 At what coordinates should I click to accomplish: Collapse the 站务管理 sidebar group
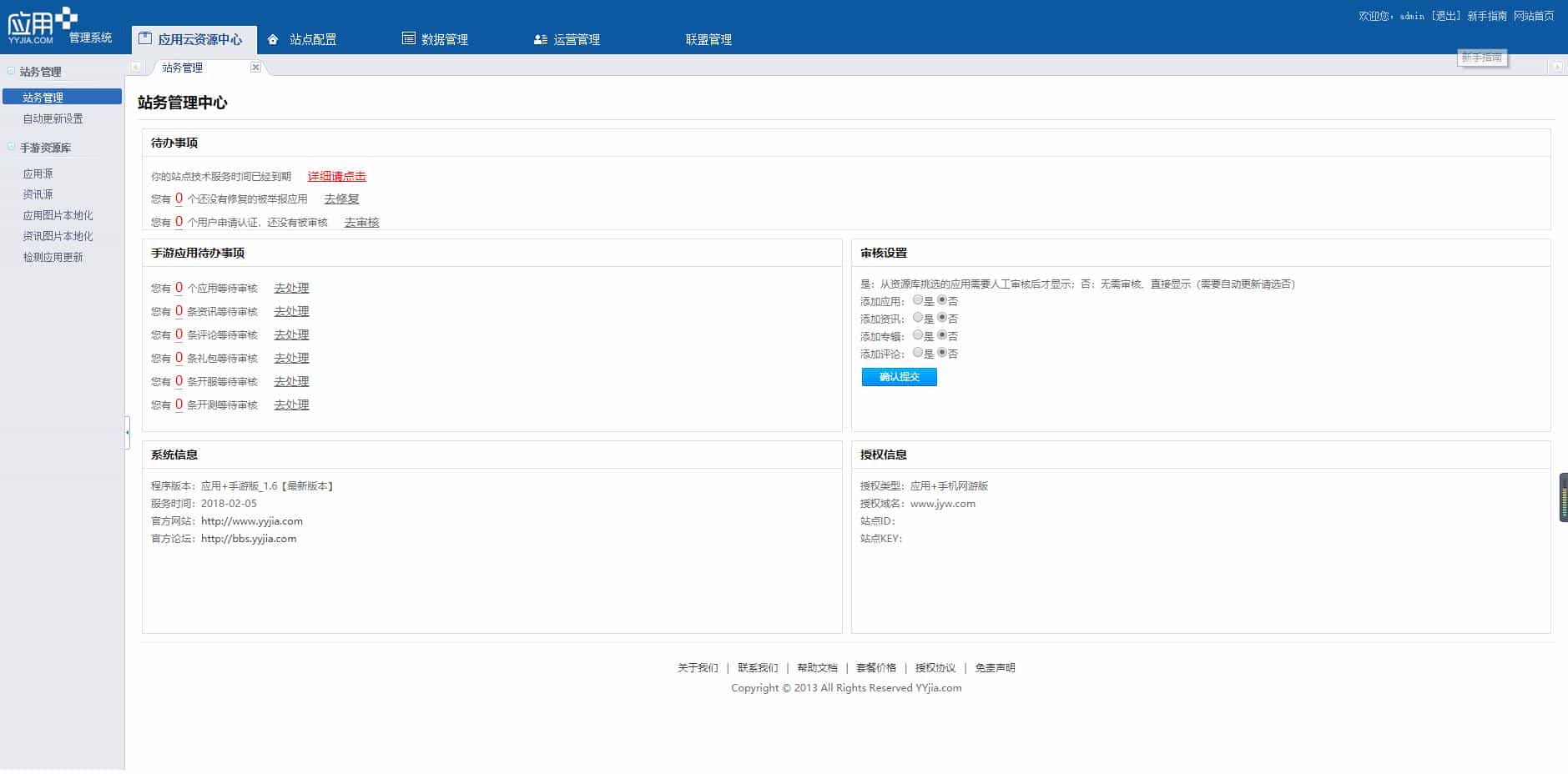tap(12, 71)
